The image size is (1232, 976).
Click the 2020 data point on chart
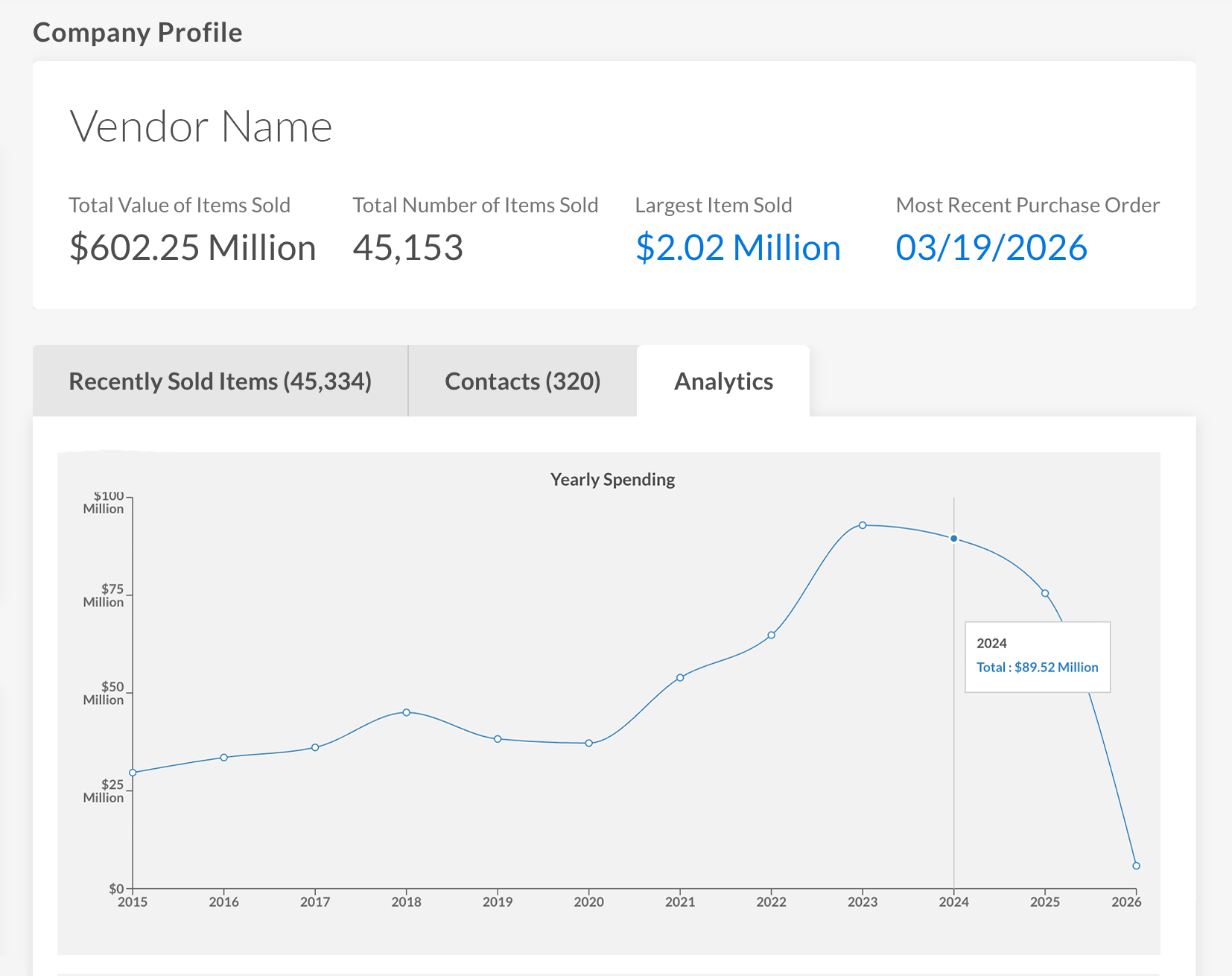pyautogui.click(x=589, y=743)
